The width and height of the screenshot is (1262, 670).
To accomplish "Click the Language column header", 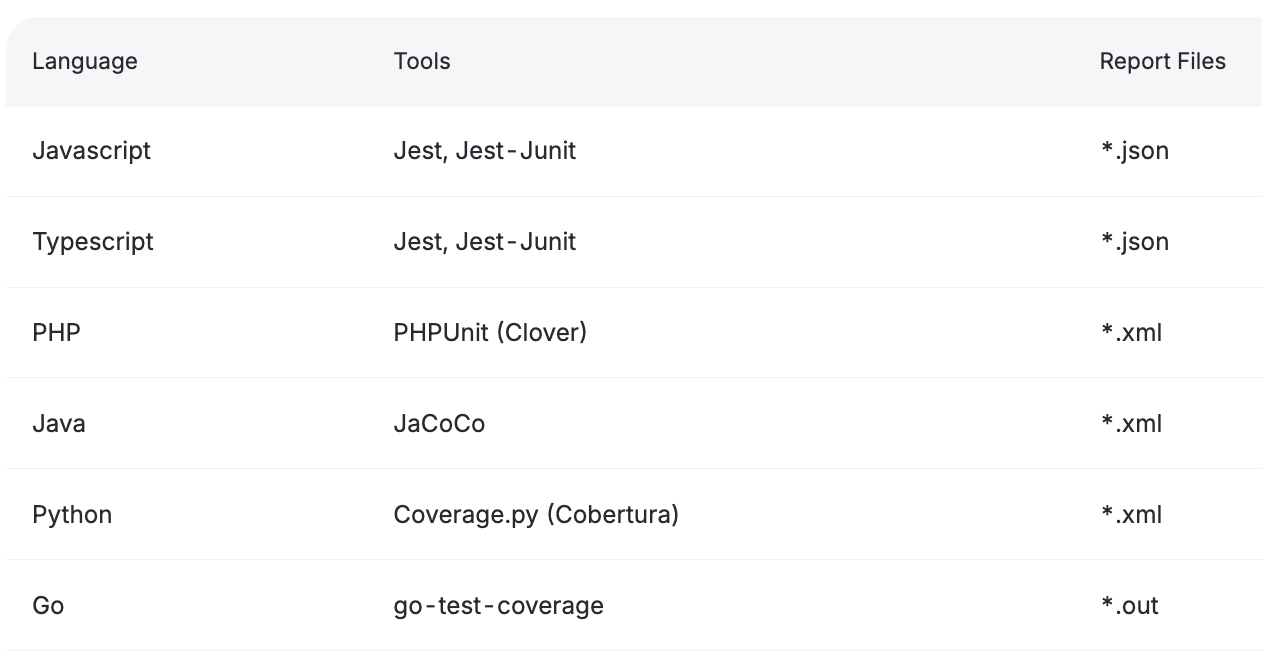I will point(85,61).
